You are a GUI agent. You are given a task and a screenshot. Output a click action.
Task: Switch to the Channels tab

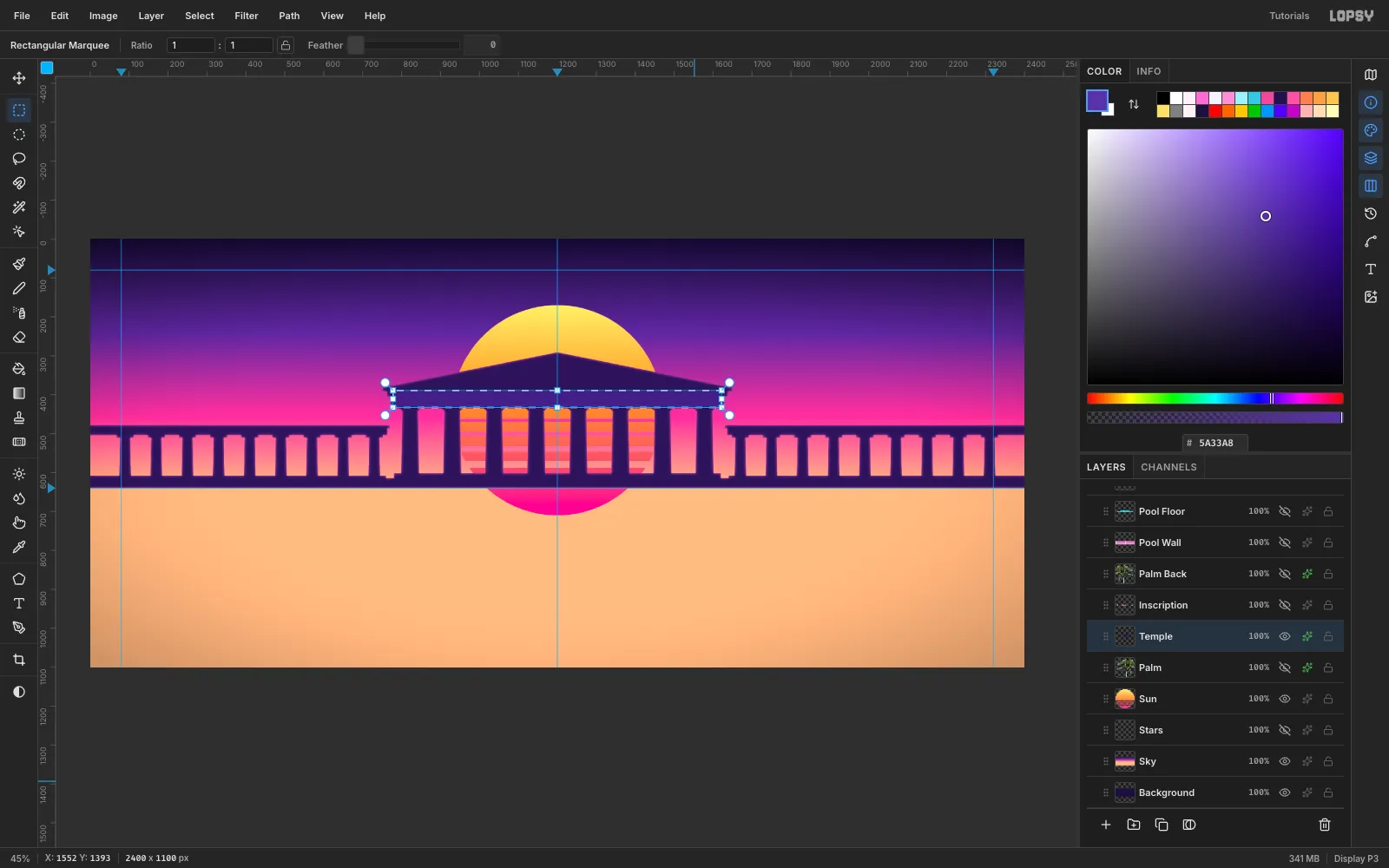pyautogui.click(x=1168, y=467)
